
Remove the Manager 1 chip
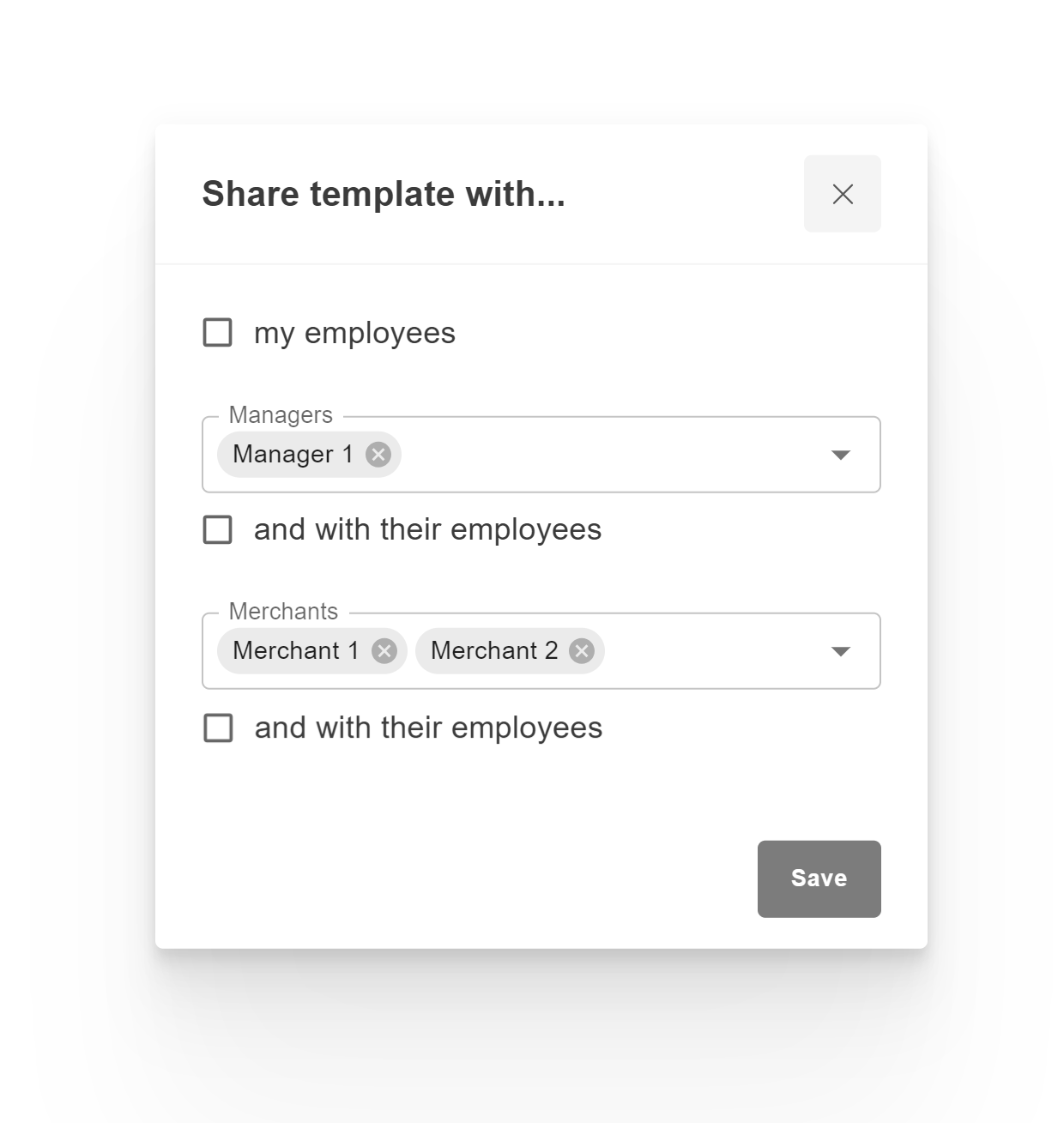click(378, 455)
